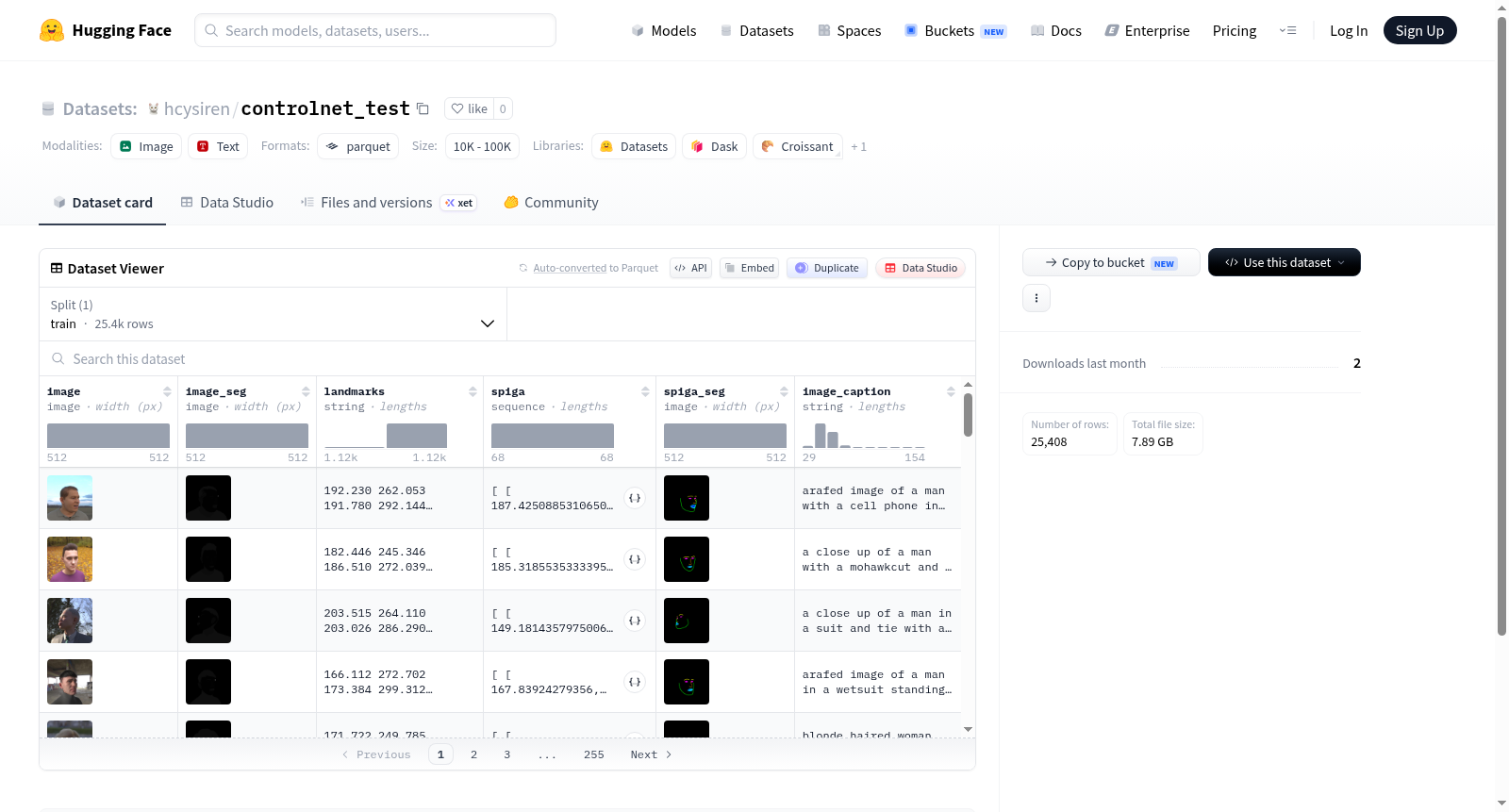Screen dimensions: 1509x812
Task: Jump to pagination page 255
Action: click(593, 754)
